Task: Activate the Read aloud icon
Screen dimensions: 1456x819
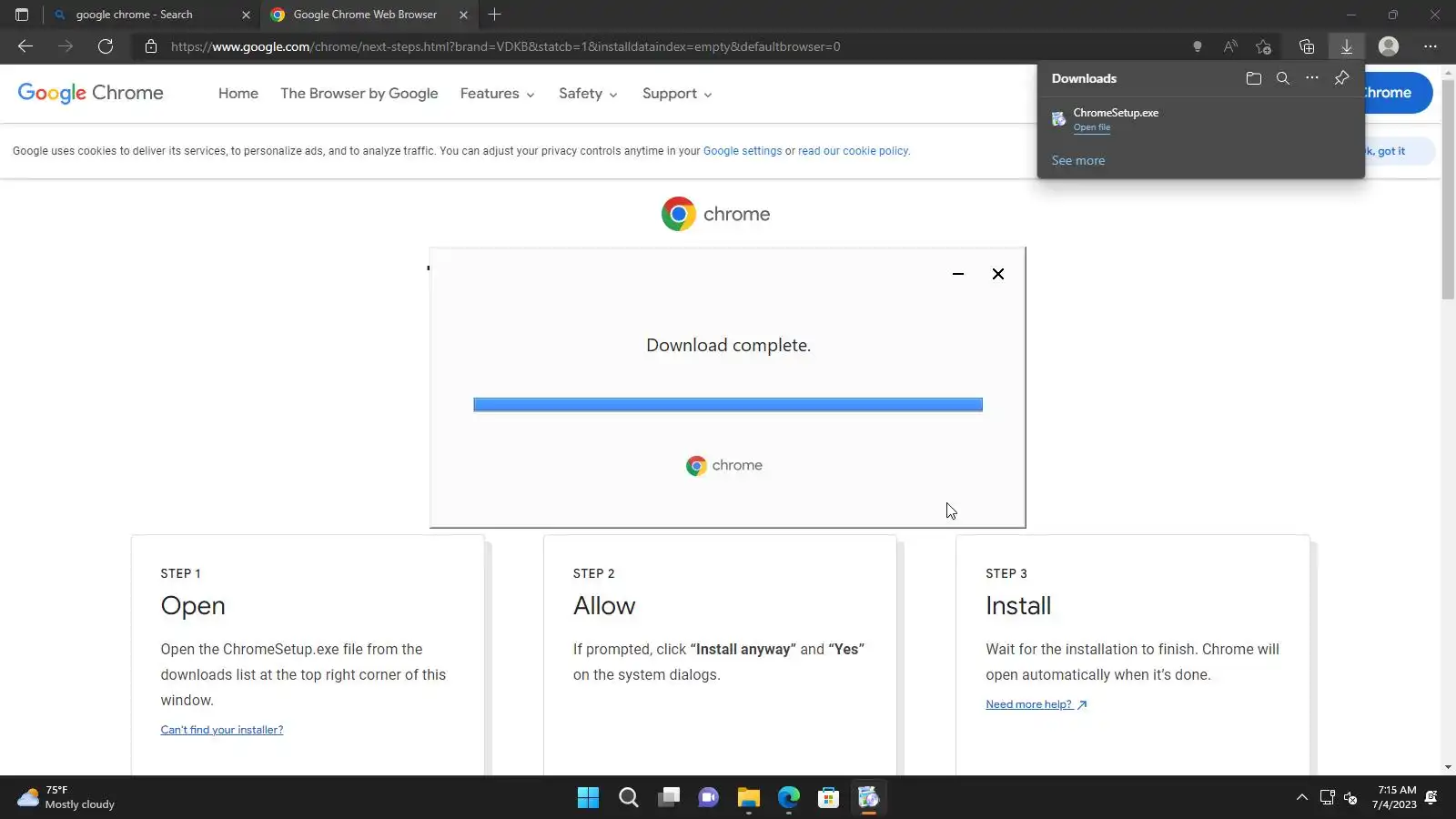Action: tap(1230, 46)
